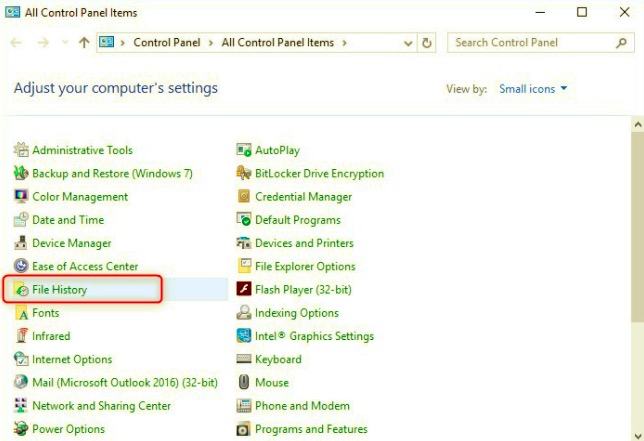Click the Fonts folder icon
The image size is (644, 441).
point(21,313)
